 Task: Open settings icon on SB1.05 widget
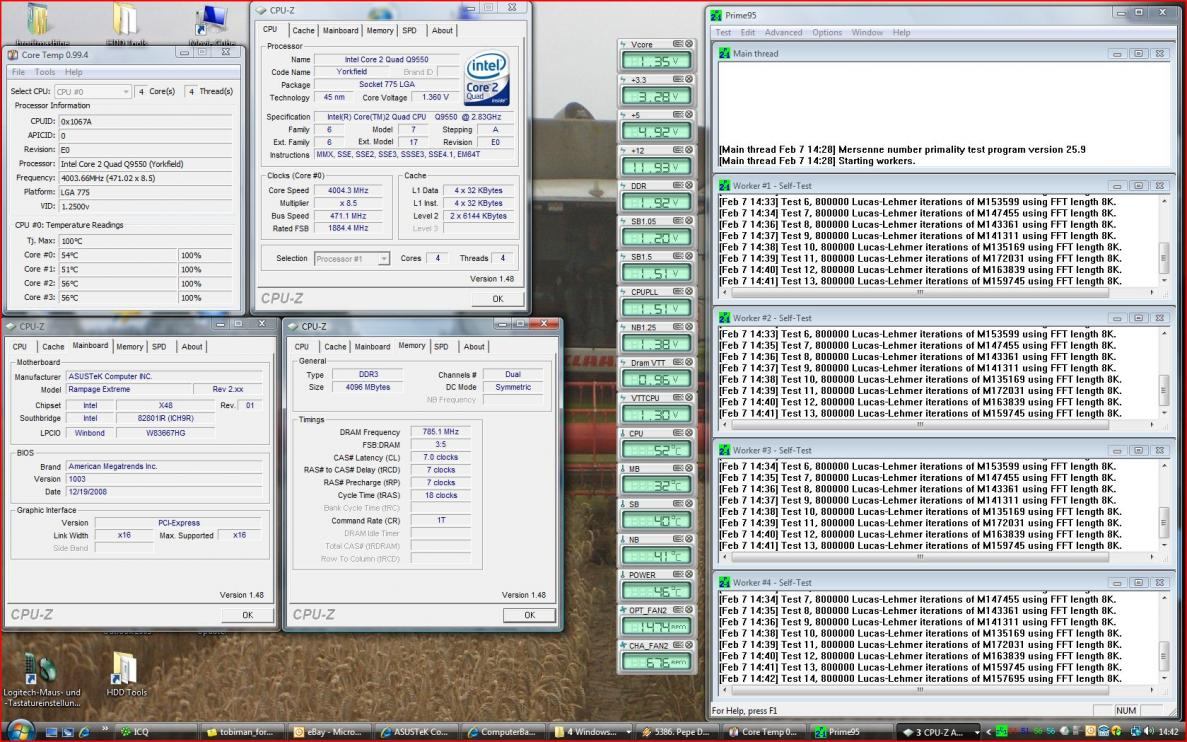(678, 220)
